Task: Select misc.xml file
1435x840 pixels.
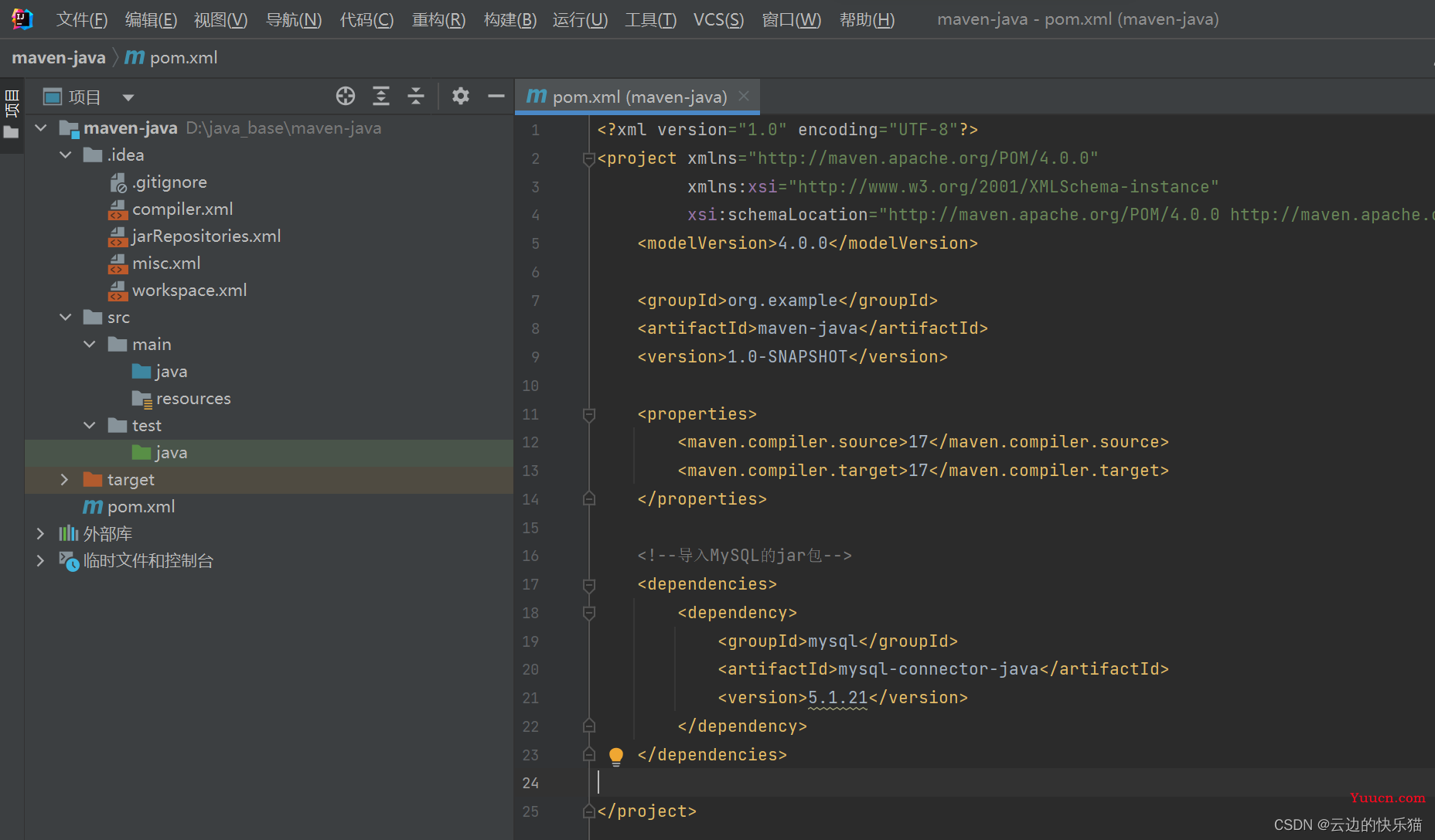Action: click(x=166, y=264)
